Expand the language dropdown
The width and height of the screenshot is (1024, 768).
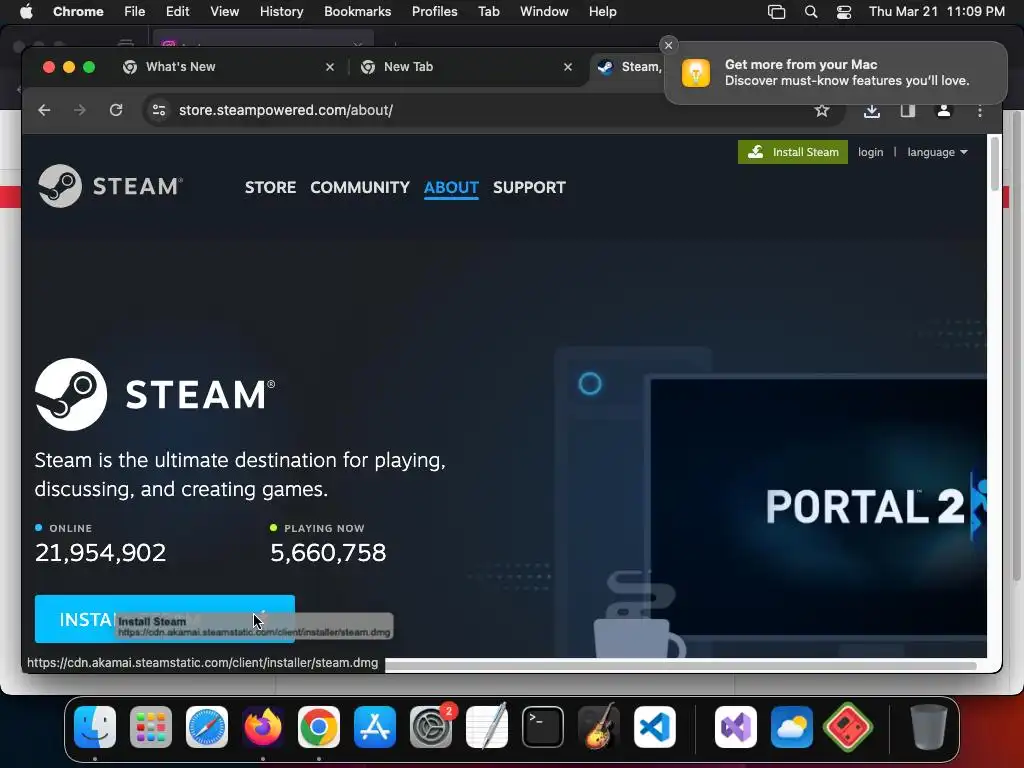(x=937, y=152)
